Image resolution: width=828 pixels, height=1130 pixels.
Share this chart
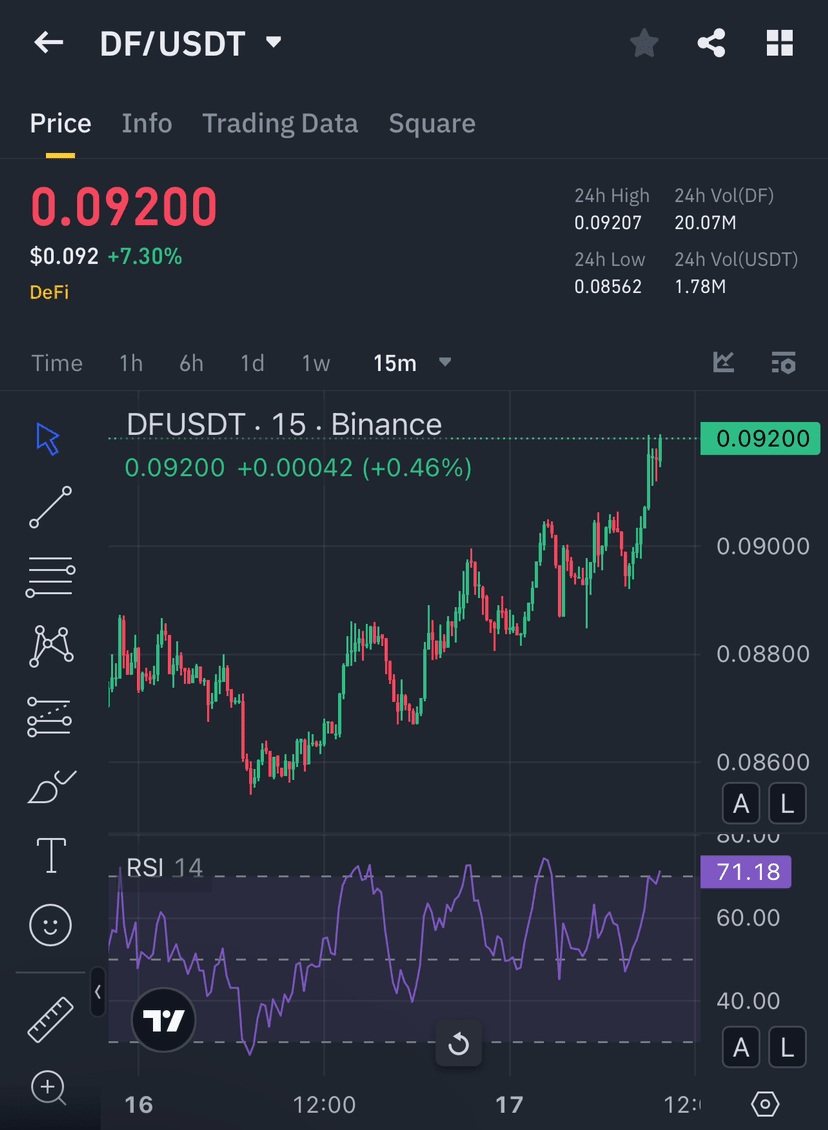(711, 43)
